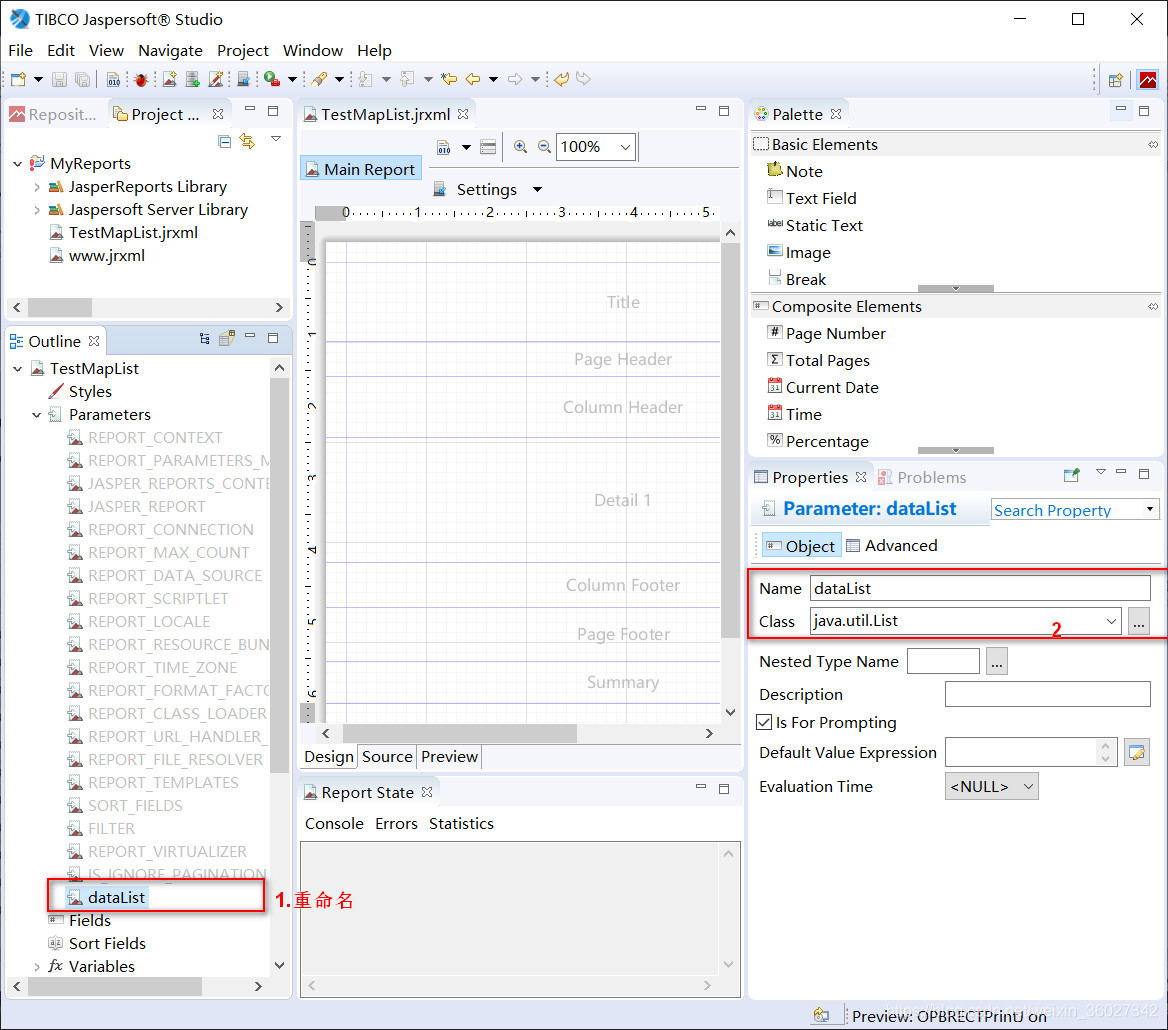This screenshot has height=1030, width=1168.
Task: Click the new report image icon in the toolbar
Action: pos(170,79)
